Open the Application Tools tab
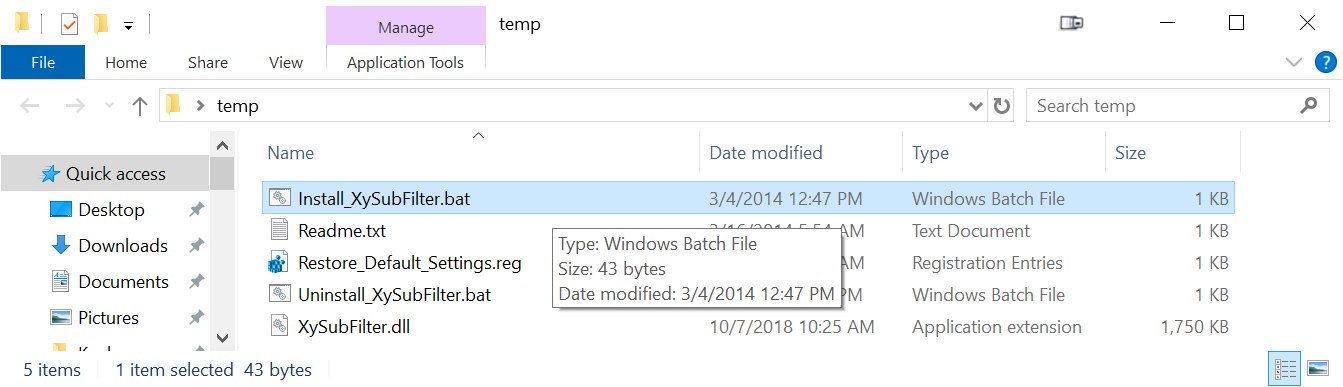This screenshot has width=1343, height=387. (x=405, y=62)
